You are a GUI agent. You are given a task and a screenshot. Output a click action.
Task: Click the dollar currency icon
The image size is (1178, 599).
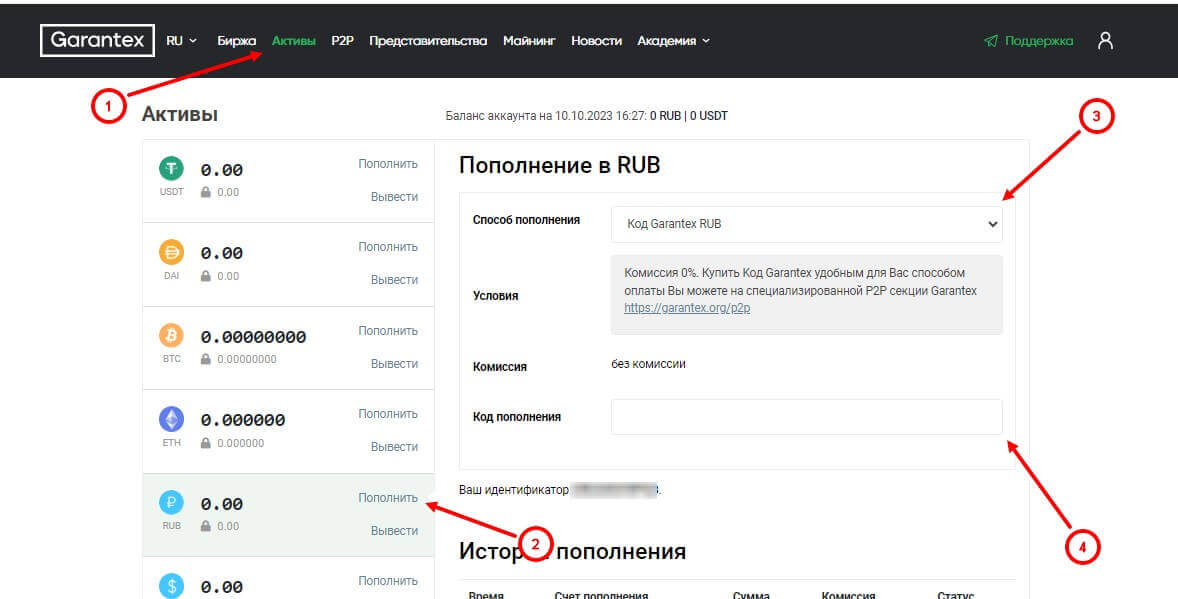pyautogui.click(x=172, y=585)
